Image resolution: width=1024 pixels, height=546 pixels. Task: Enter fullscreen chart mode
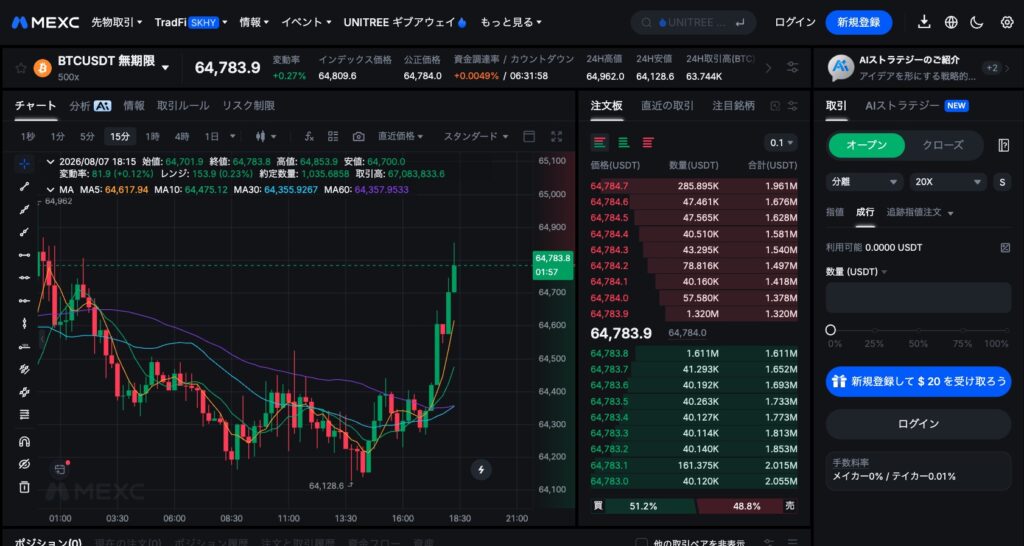(556, 136)
